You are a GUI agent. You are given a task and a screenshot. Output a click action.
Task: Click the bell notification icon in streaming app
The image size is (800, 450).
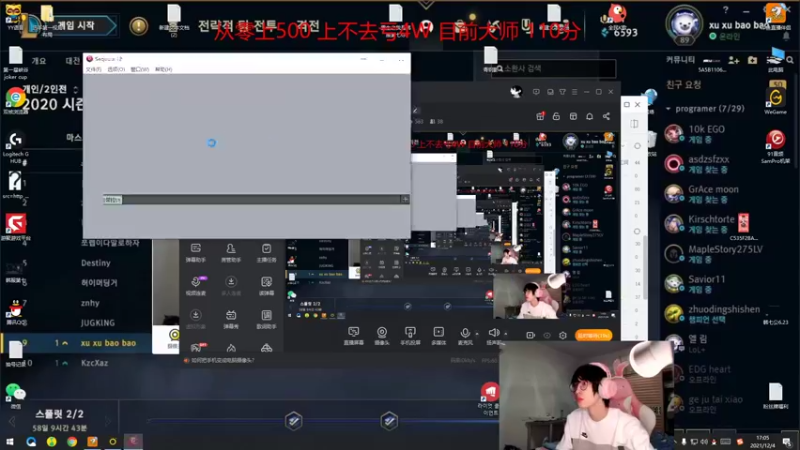[x=590, y=116]
